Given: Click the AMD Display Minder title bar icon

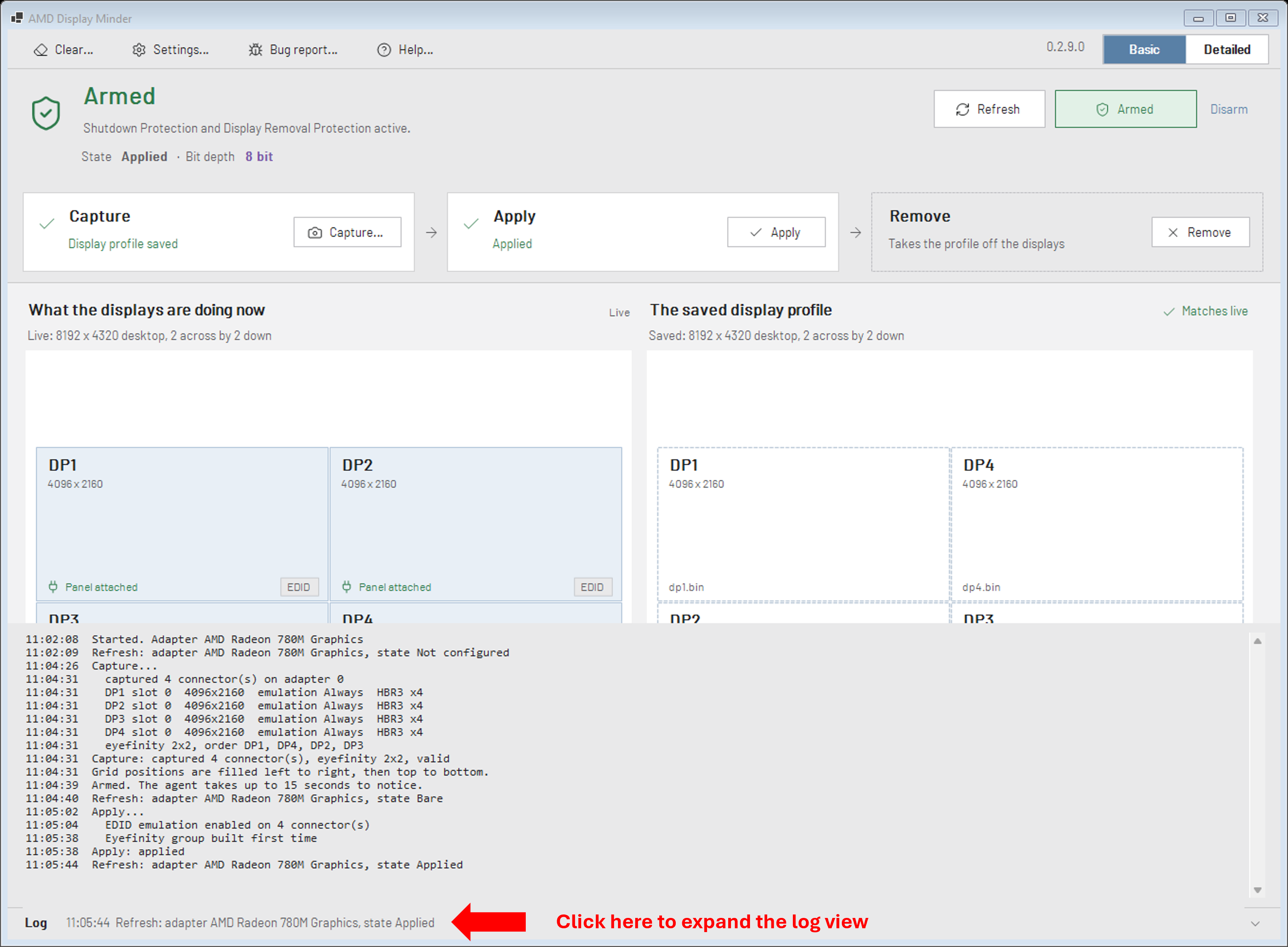Looking at the screenshot, I should (x=16, y=18).
